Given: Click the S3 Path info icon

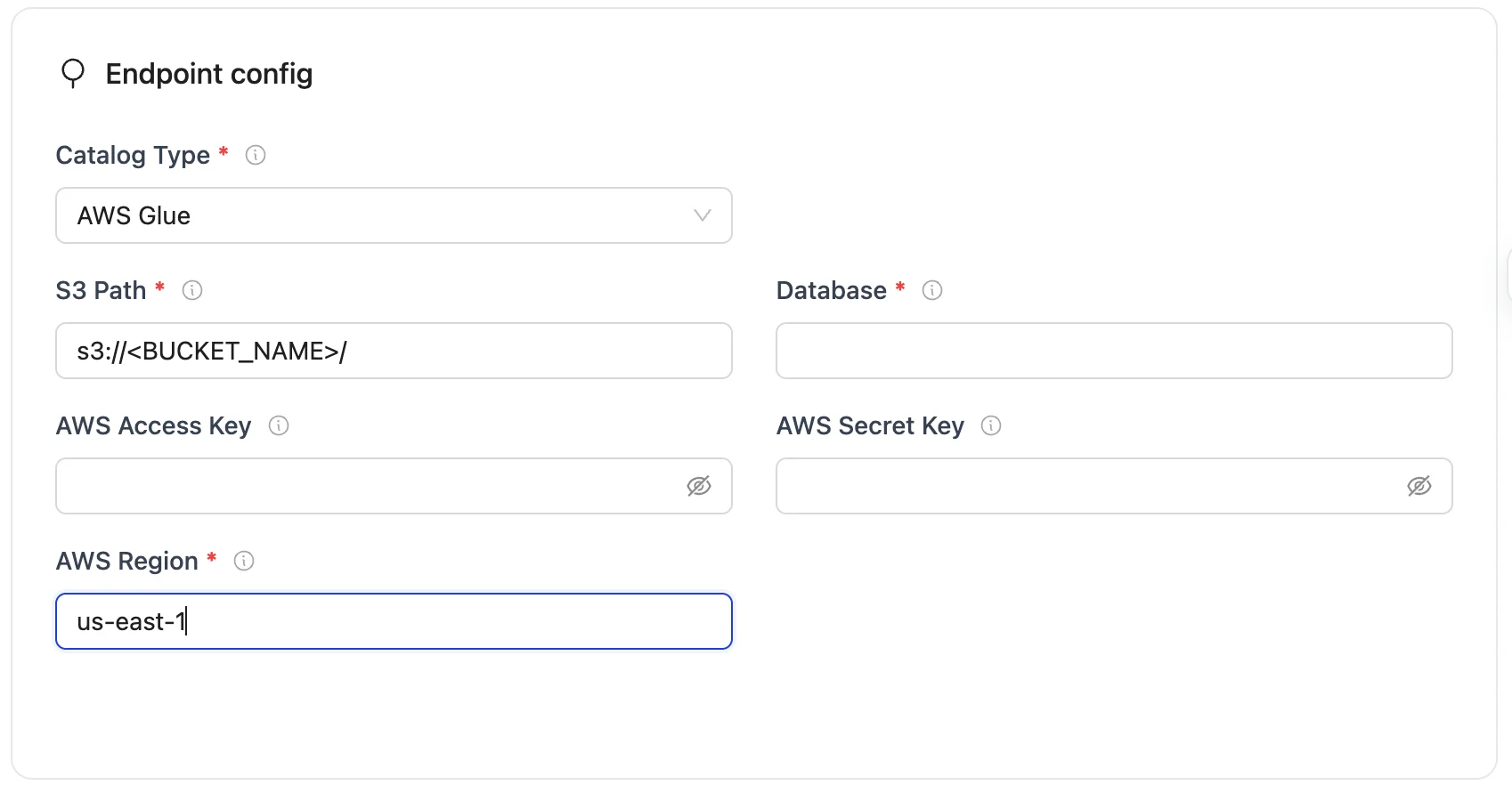Looking at the screenshot, I should coord(192,290).
